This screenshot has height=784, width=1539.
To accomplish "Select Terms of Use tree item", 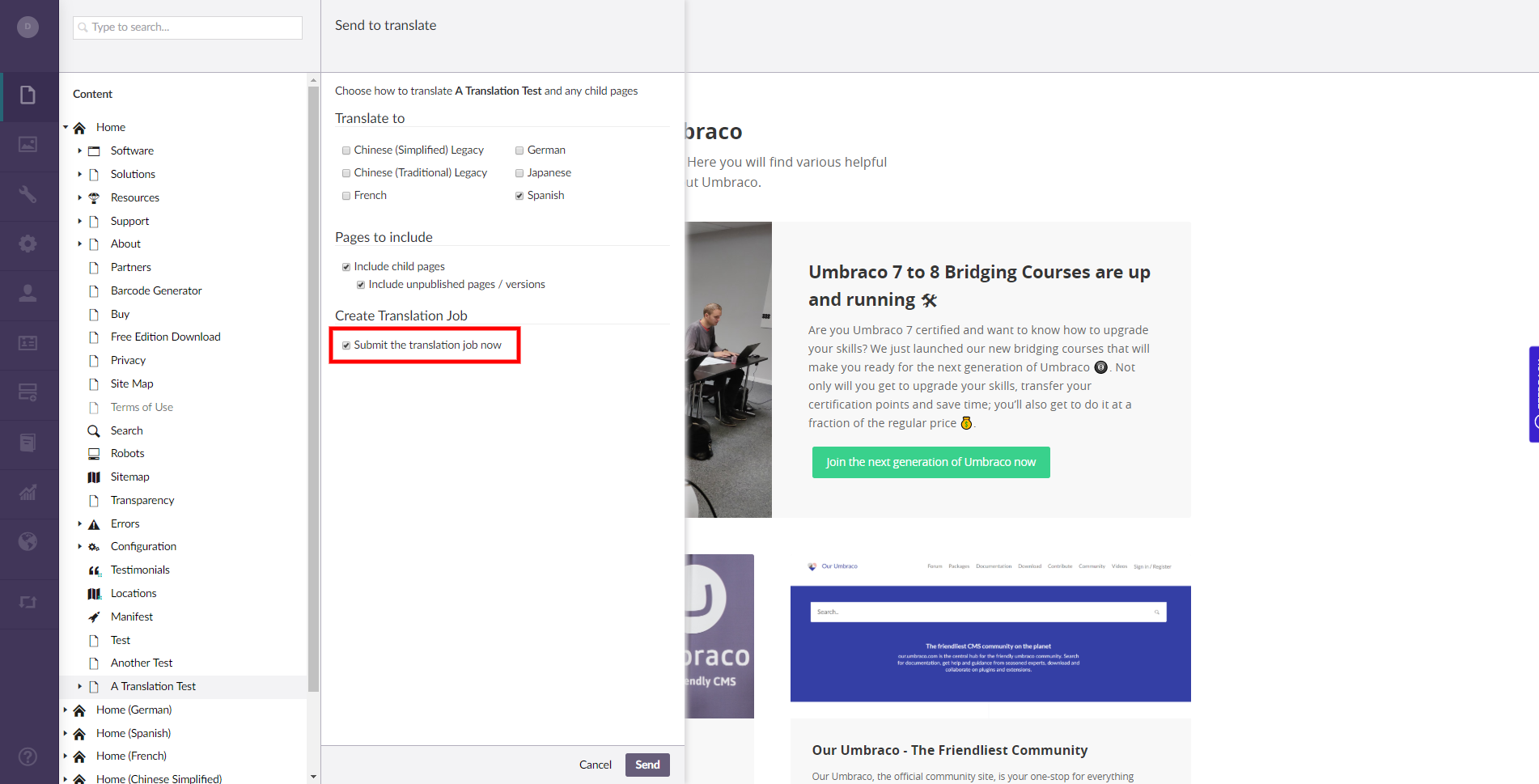I will click(x=142, y=407).
